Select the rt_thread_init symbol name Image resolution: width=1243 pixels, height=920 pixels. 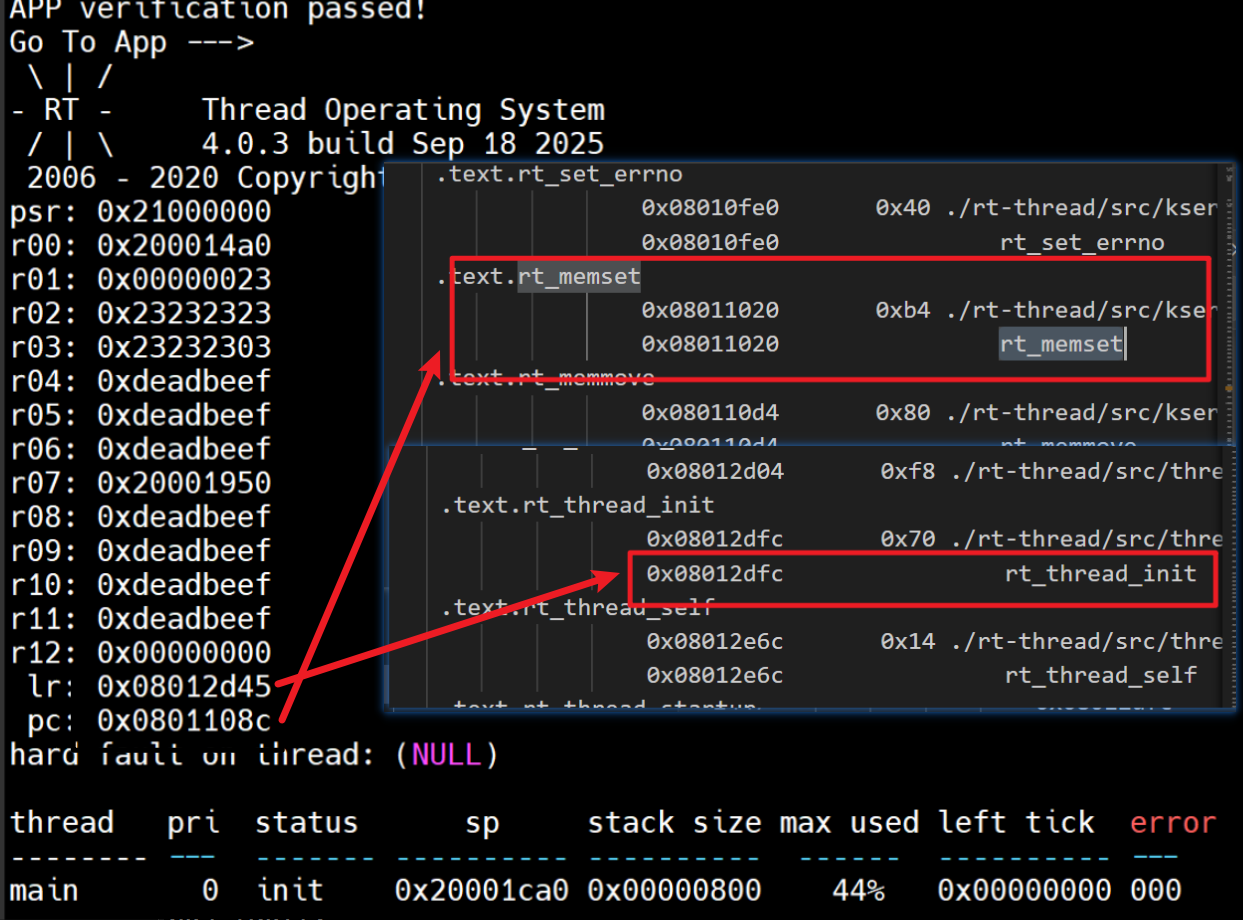(1100, 573)
